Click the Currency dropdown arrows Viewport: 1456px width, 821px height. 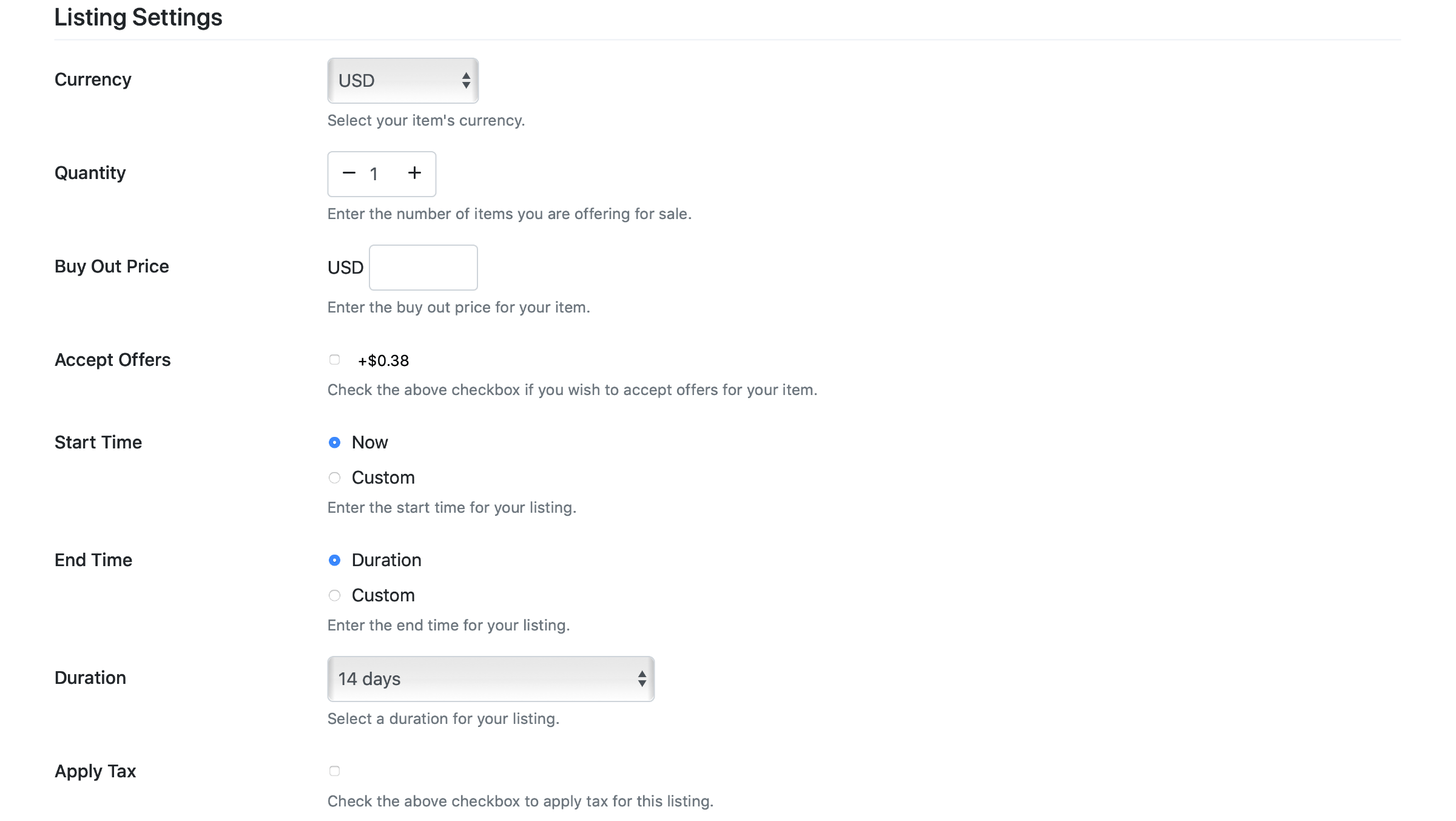[x=466, y=81]
